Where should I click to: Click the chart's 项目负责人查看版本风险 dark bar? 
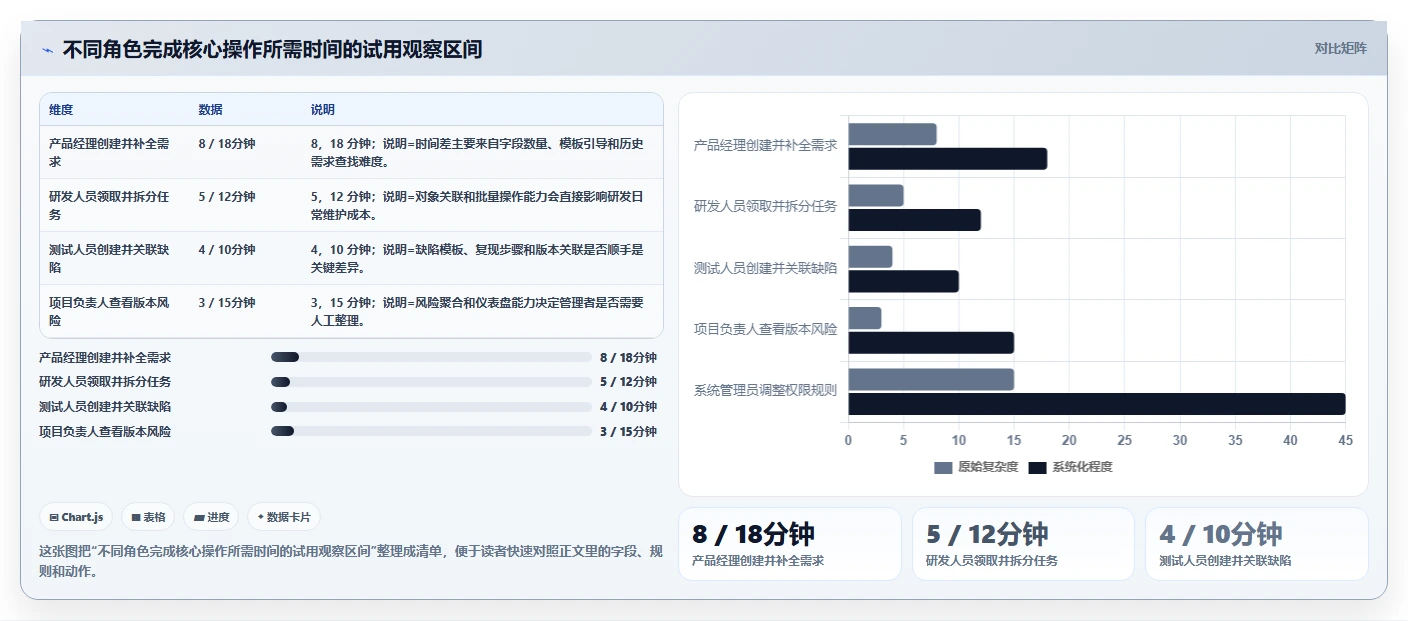pos(931,343)
